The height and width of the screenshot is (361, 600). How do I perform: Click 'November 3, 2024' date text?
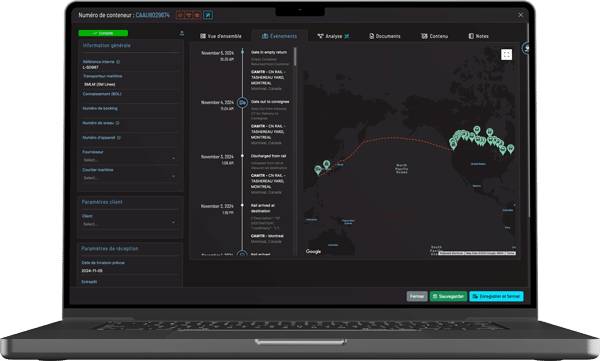tap(217, 157)
